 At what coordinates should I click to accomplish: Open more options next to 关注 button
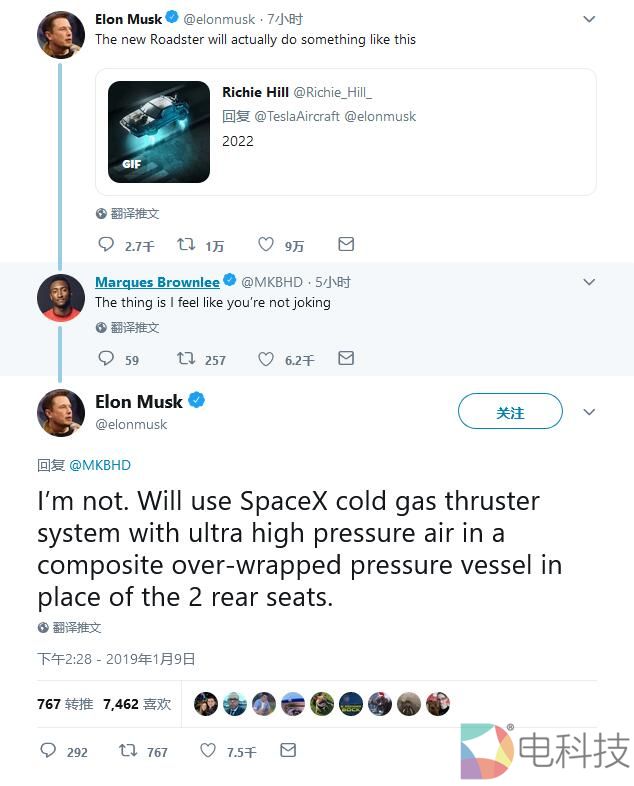pyautogui.click(x=589, y=412)
